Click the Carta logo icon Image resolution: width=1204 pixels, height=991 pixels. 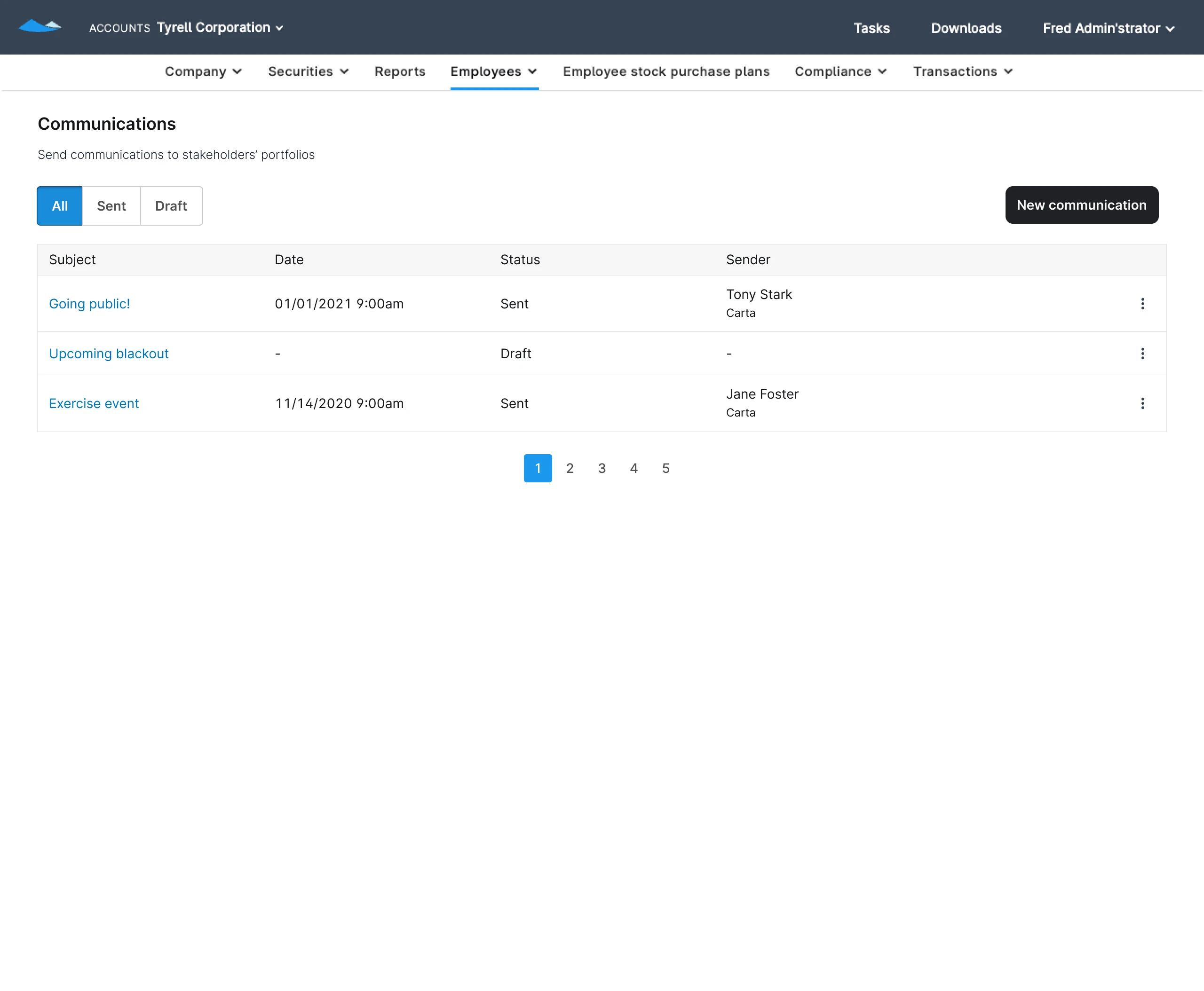[x=40, y=26]
